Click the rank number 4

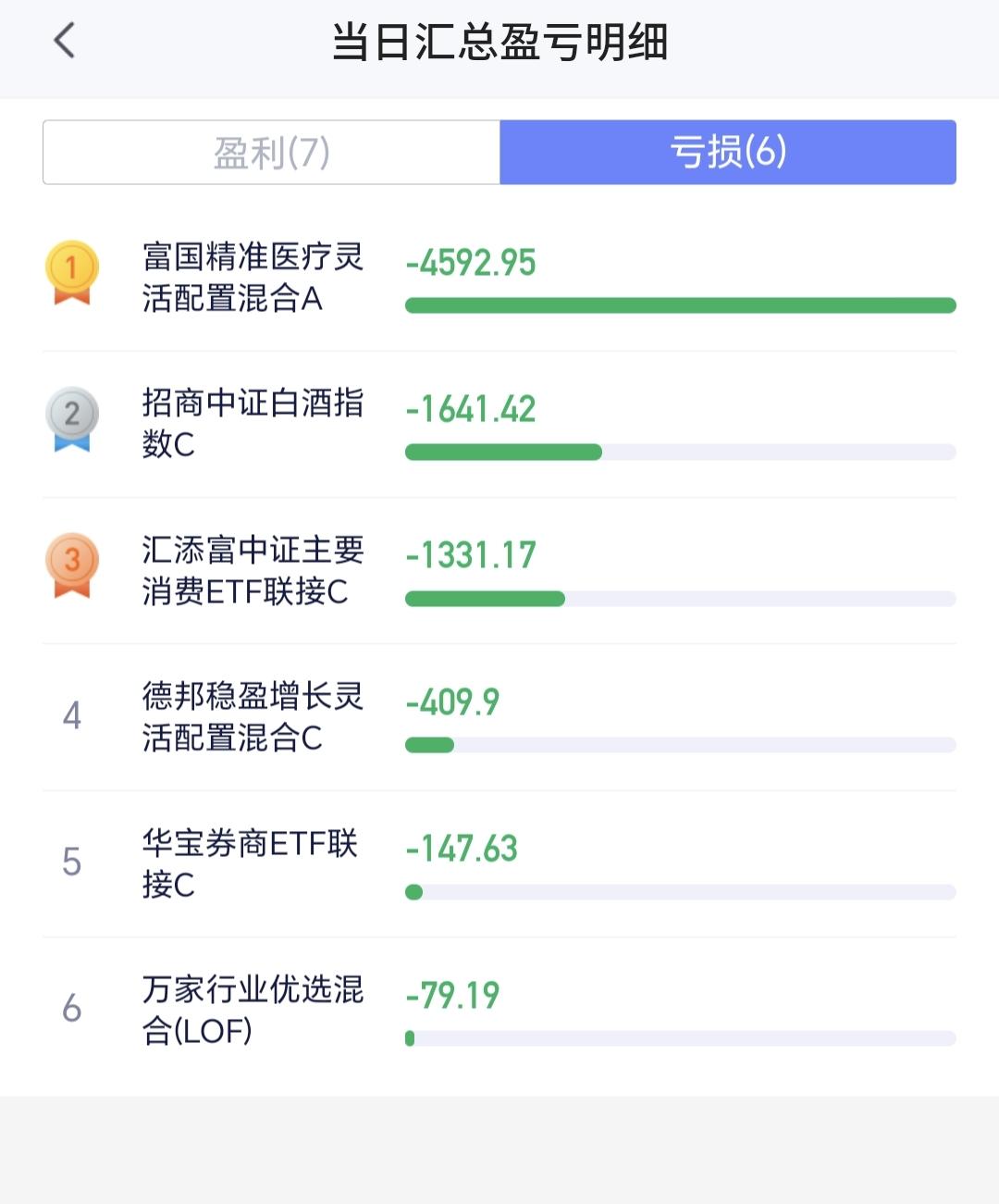[x=72, y=715]
